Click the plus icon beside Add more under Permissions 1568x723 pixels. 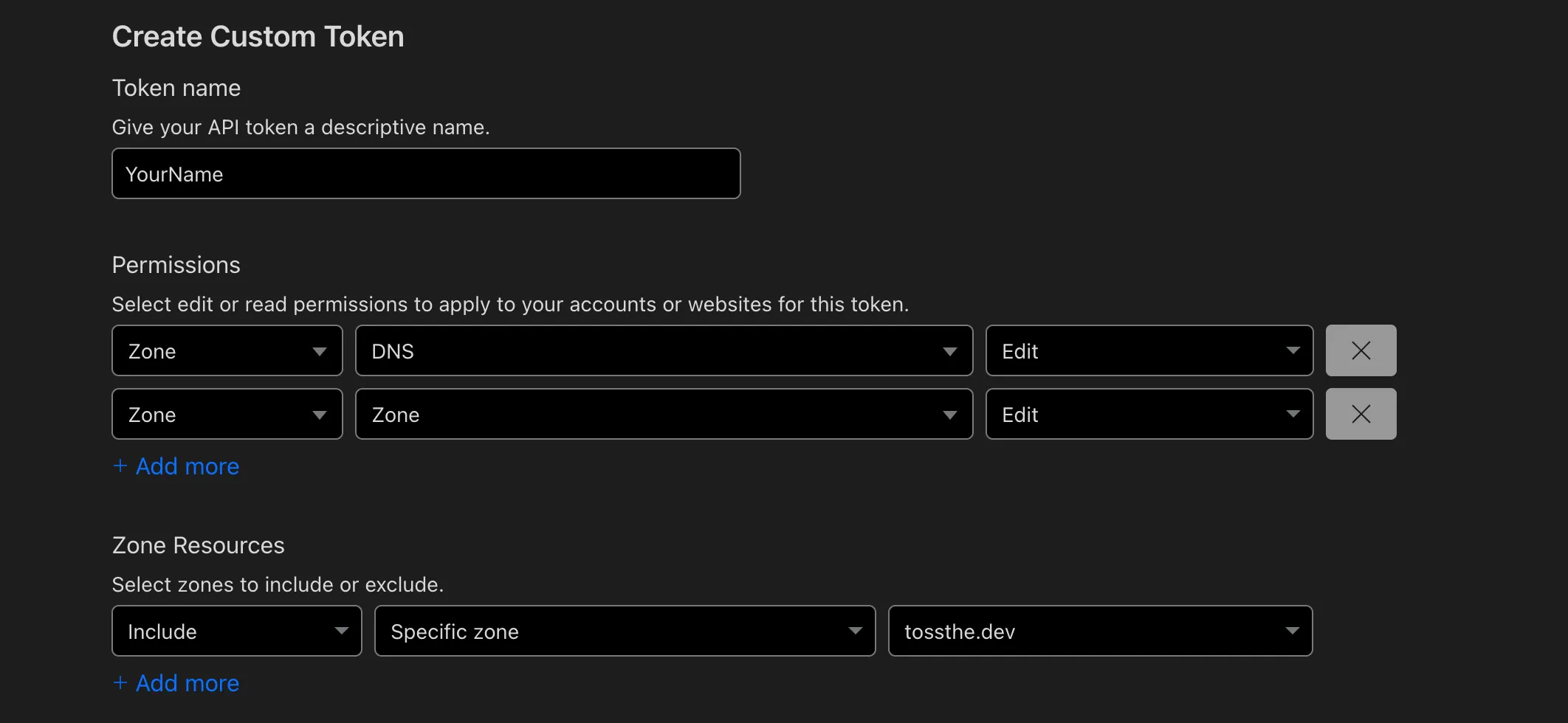click(x=121, y=466)
